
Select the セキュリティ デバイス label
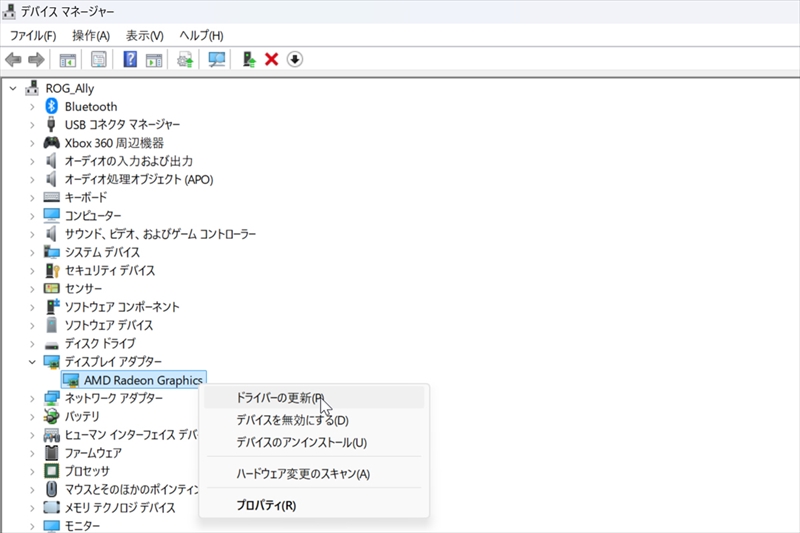pos(110,270)
